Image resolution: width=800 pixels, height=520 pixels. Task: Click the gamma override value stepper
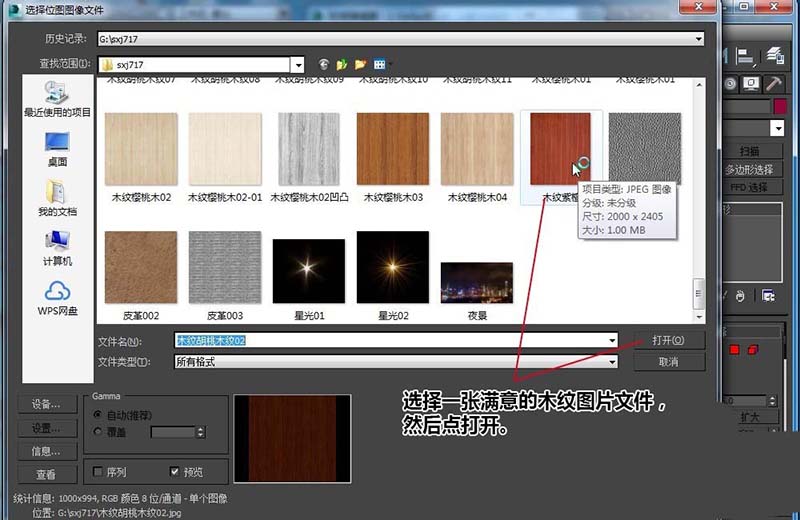pos(201,432)
